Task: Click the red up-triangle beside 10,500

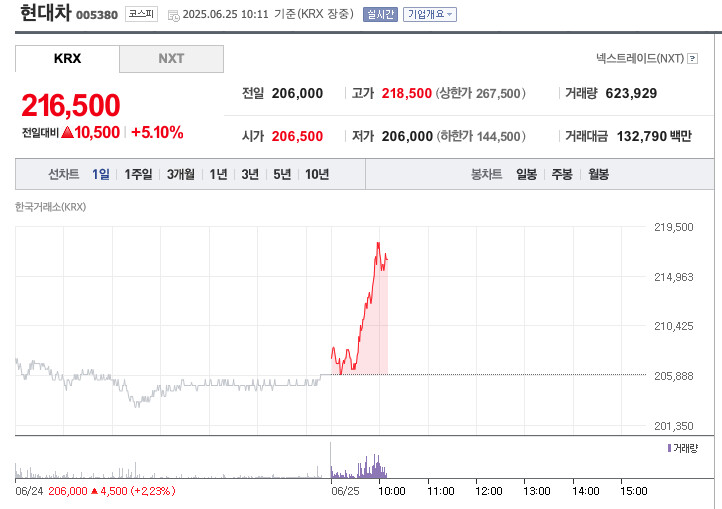Action: [67, 133]
